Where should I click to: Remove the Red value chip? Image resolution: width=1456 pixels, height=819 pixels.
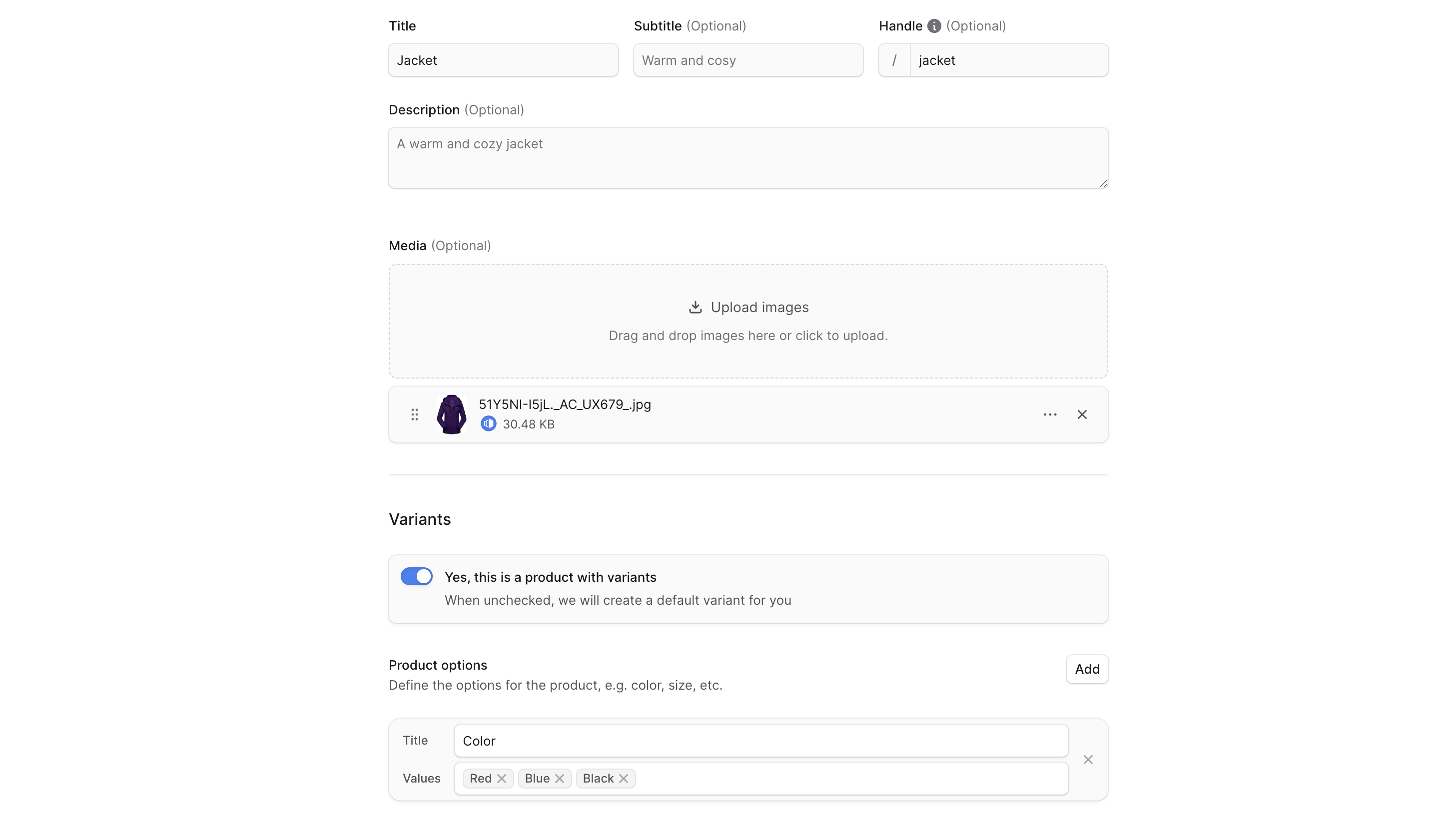pos(502,778)
